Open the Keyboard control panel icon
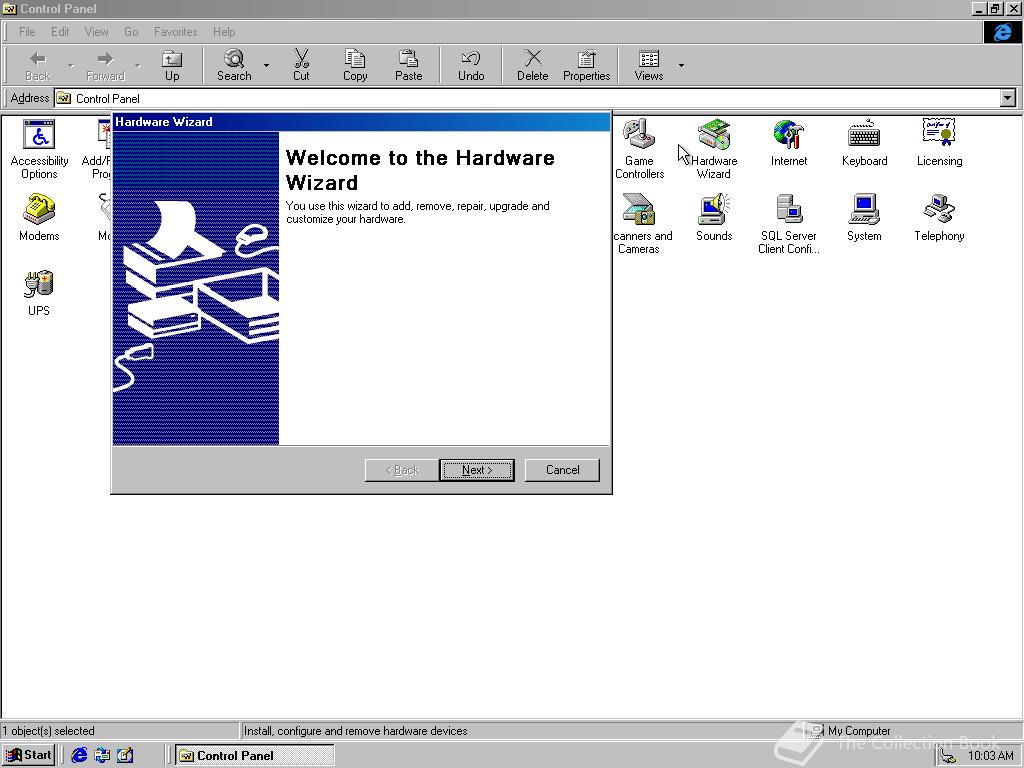The image size is (1024, 768). coord(864,142)
